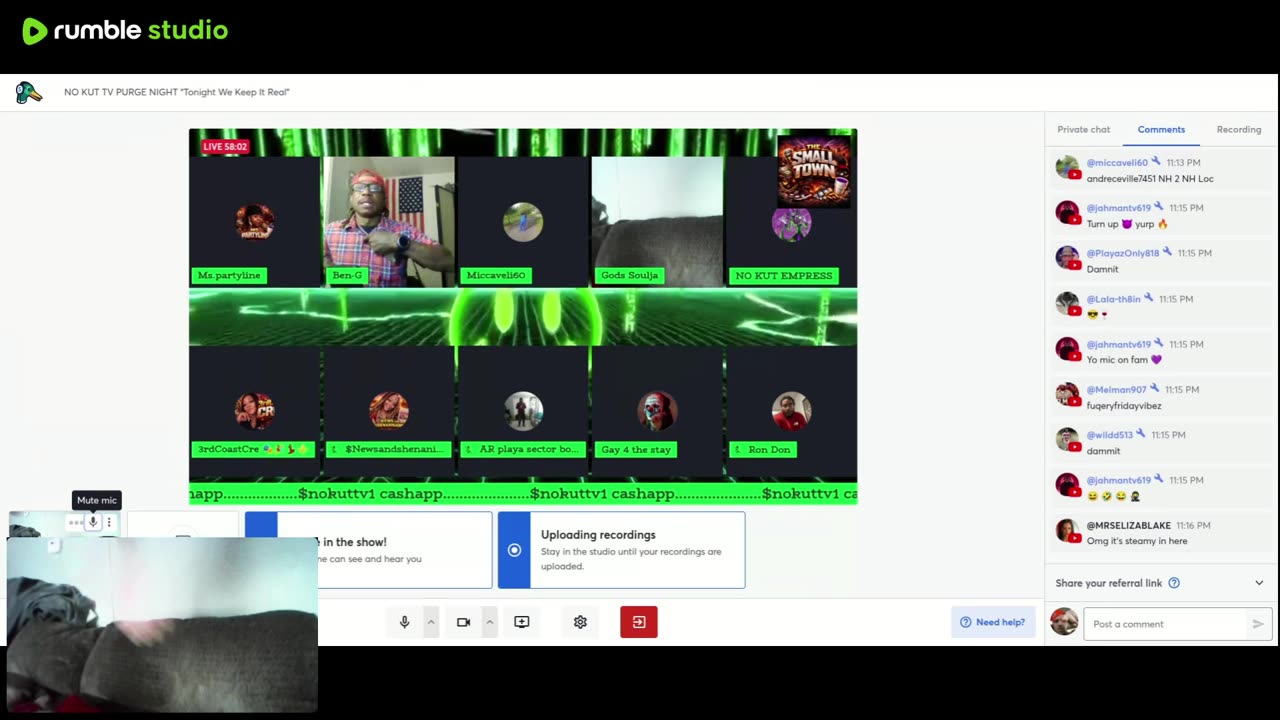The image size is (1280, 720).
Task: Switch to Recording tab
Action: (1239, 129)
